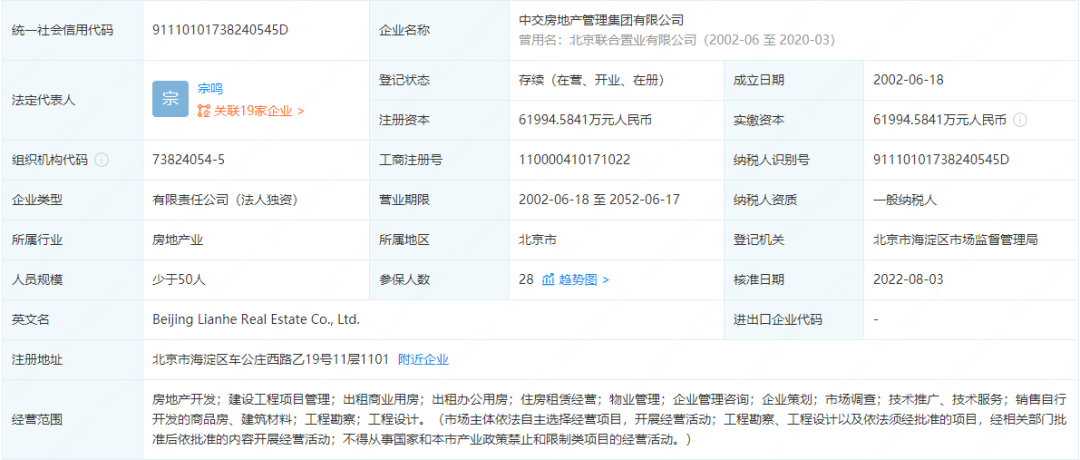Click registered capital 61994.5841万元人民币 value
The image size is (1080, 460).
tap(585, 121)
